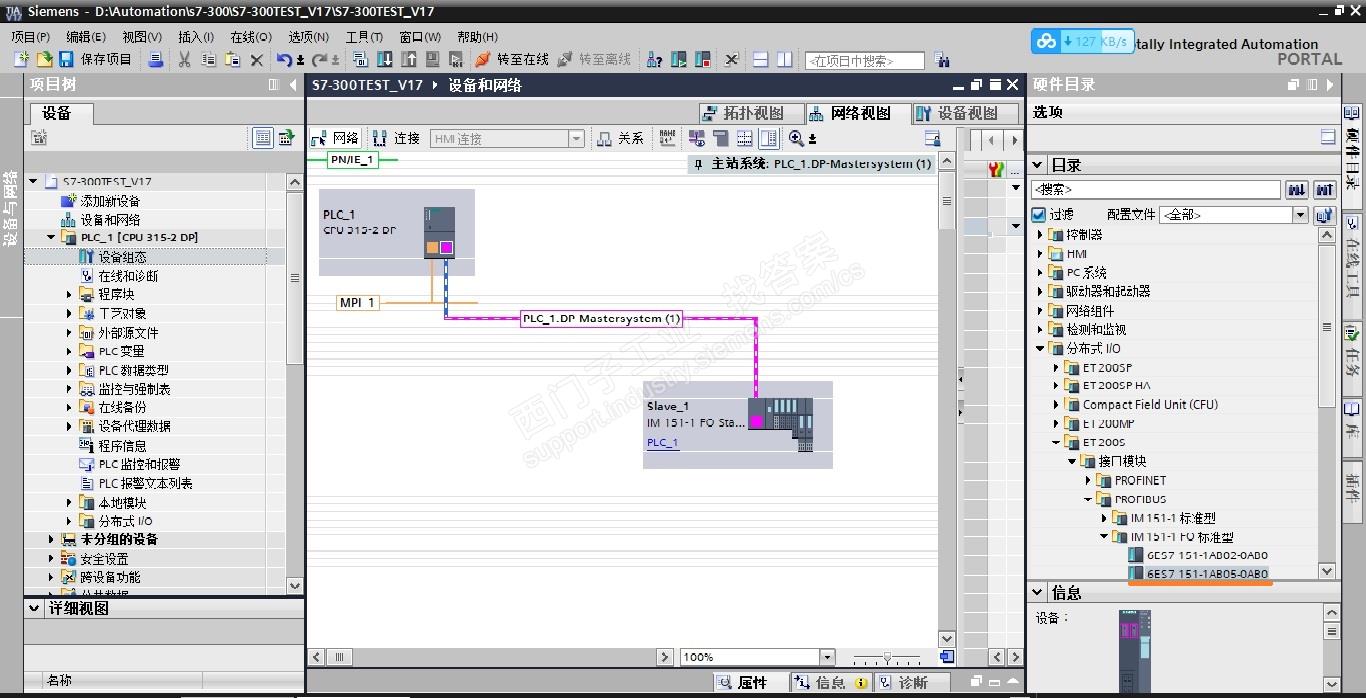This screenshot has height=698, width=1366.
Task: Click the MPI_1 network label
Action: [358, 302]
